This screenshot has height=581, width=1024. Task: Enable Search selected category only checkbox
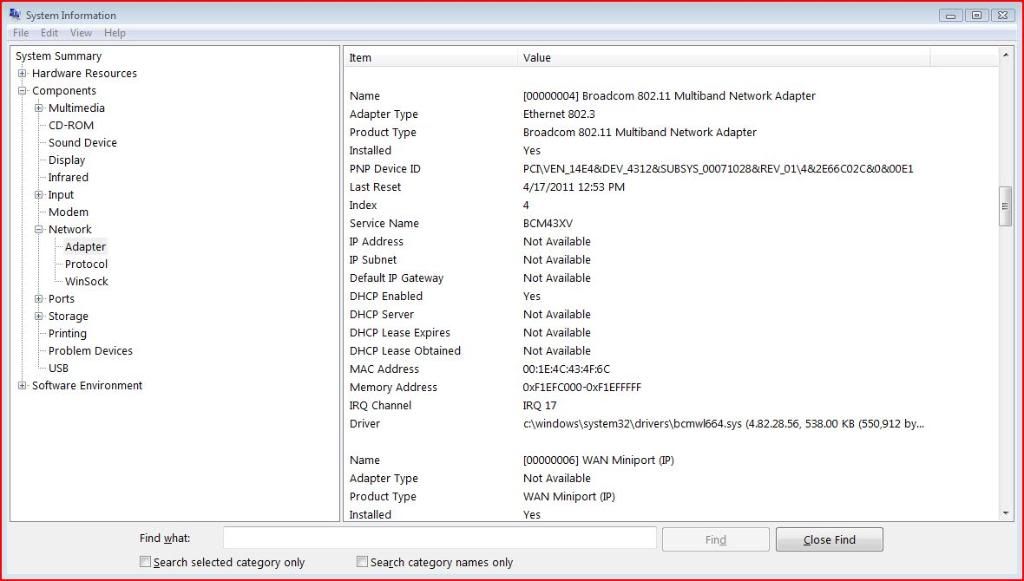pos(146,562)
